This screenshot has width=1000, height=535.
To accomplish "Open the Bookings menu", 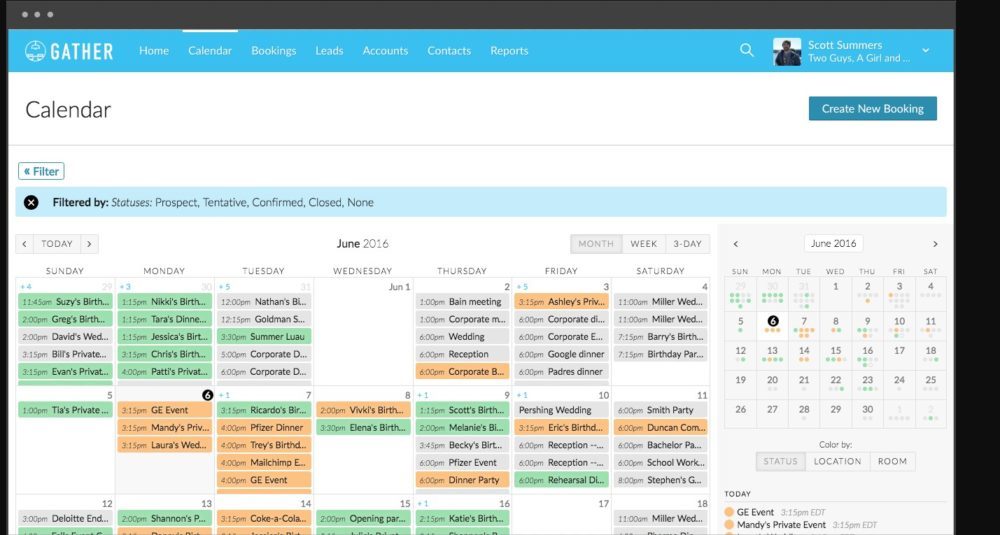I will click(x=273, y=51).
